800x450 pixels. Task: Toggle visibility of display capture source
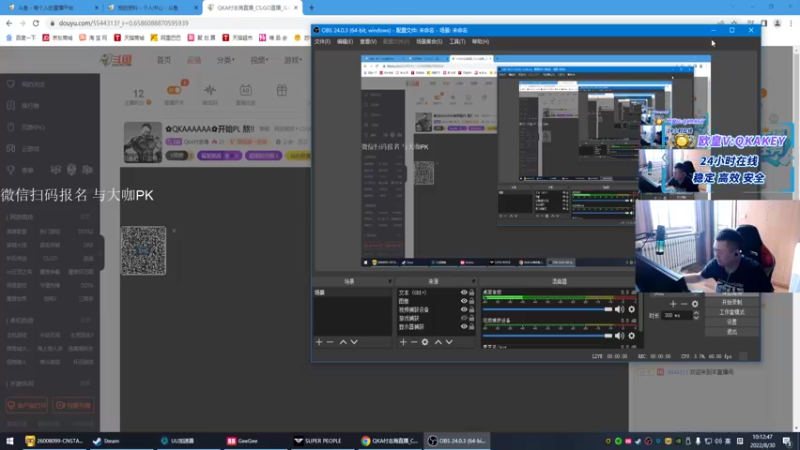[x=464, y=327]
